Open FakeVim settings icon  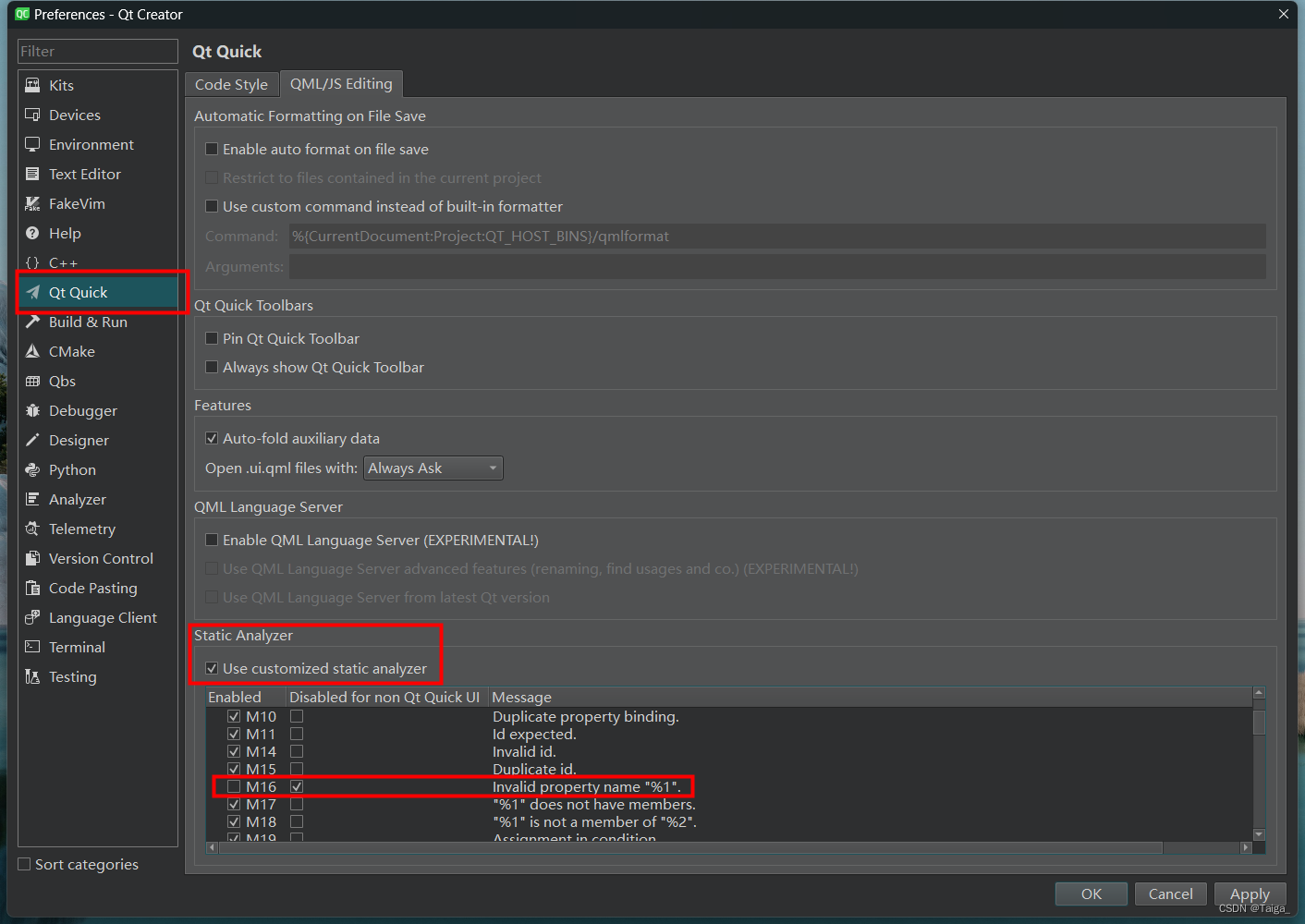tap(32, 203)
